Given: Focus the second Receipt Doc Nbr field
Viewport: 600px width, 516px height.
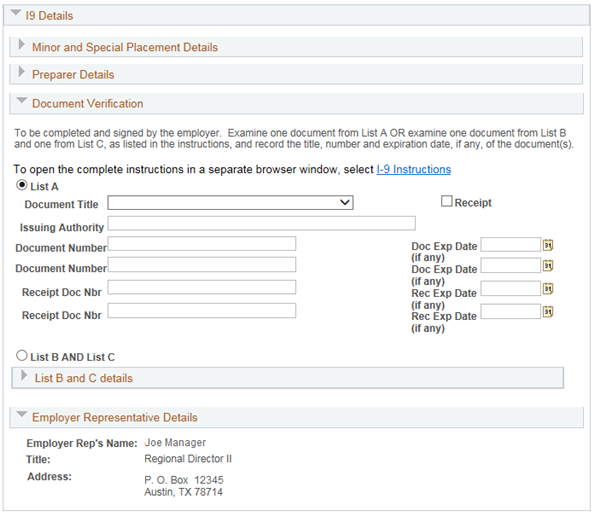Looking at the screenshot, I should [201, 311].
